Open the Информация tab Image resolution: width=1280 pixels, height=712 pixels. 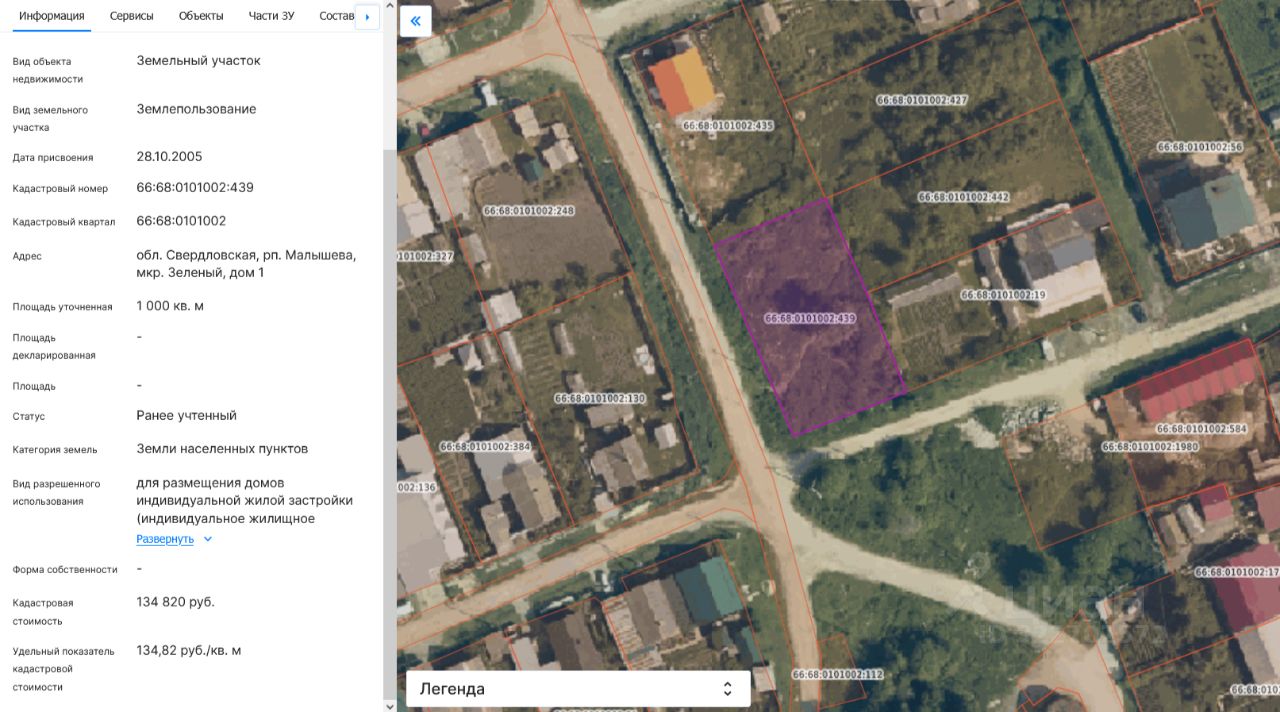52,16
